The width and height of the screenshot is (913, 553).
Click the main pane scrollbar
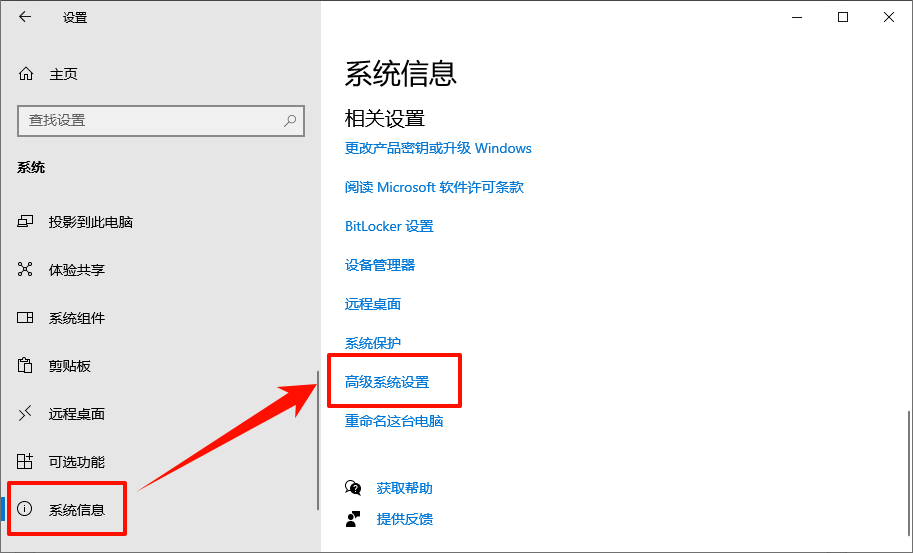[908, 474]
